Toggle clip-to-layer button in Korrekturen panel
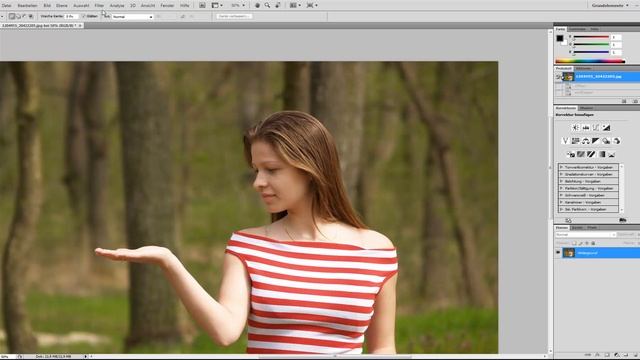 click(622, 220)
